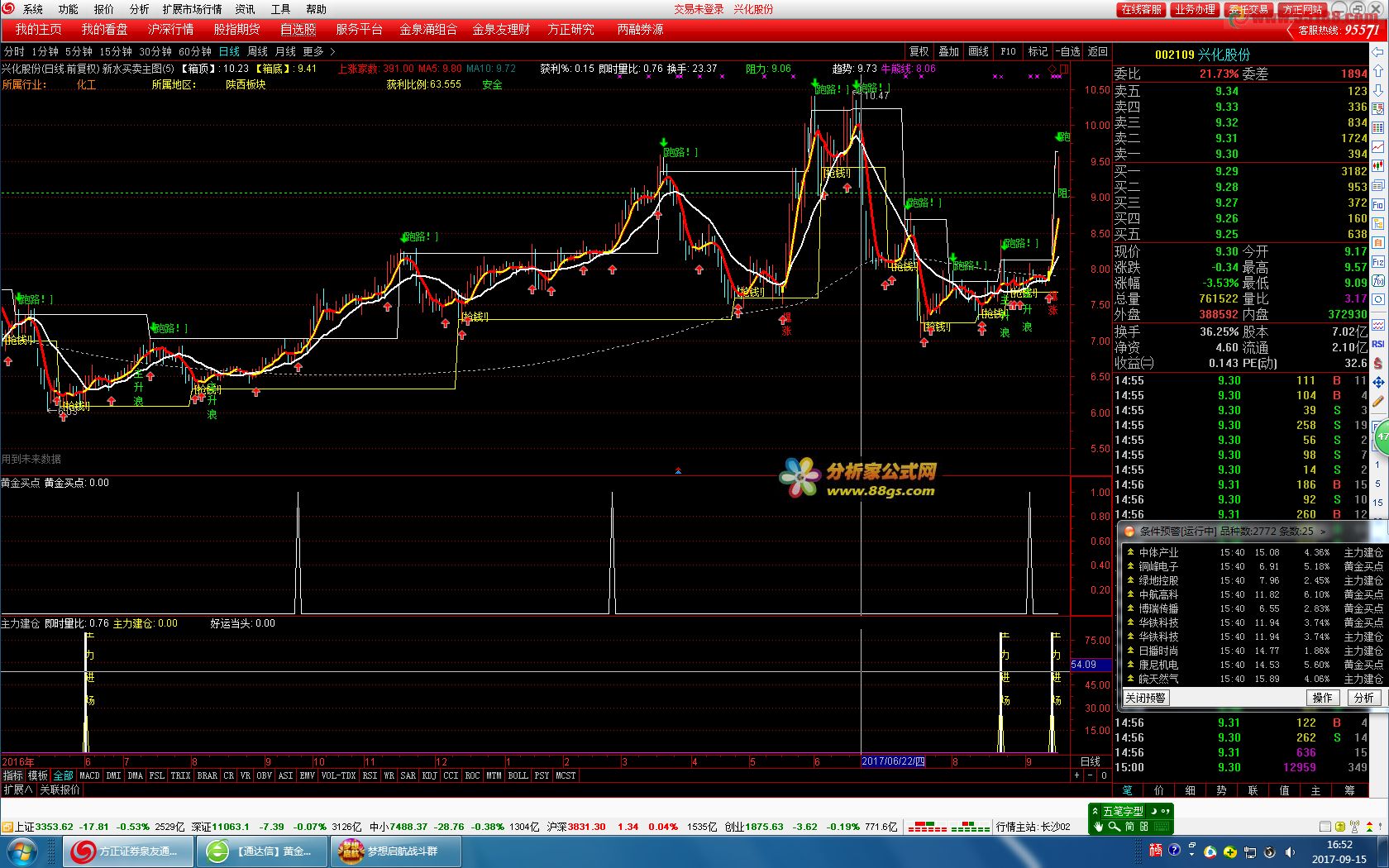Select the VOL-TDX indicator tab
This screenshot has height=868, width=1389.
338,775
